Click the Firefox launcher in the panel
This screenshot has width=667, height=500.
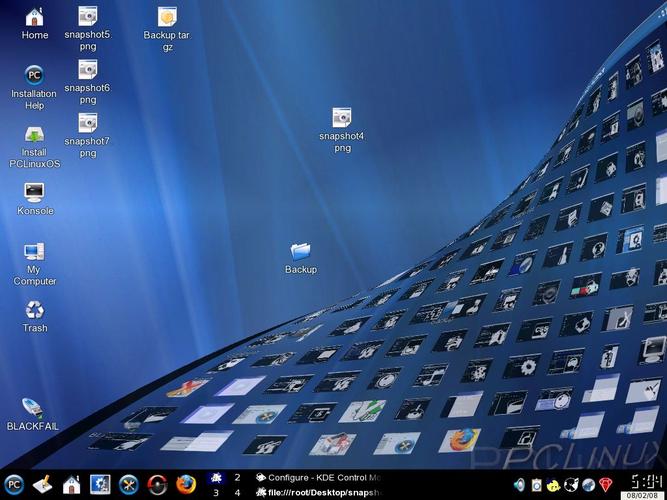[186, 485]
